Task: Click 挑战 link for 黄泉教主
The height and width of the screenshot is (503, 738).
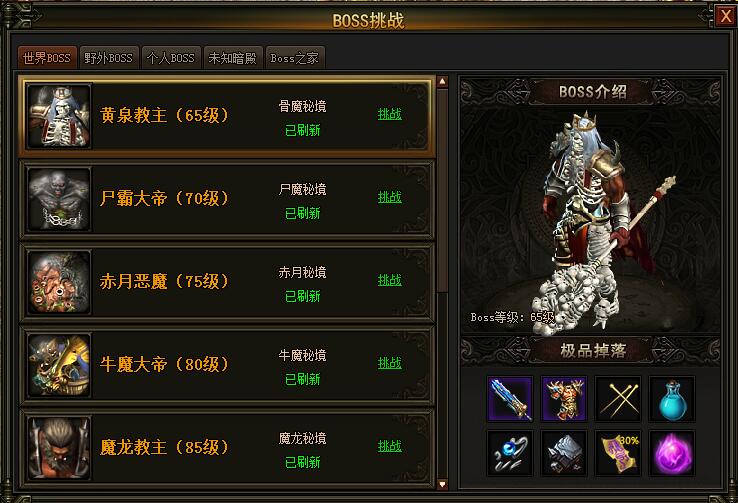Action: pyautogui.click(x=390, y=114)
